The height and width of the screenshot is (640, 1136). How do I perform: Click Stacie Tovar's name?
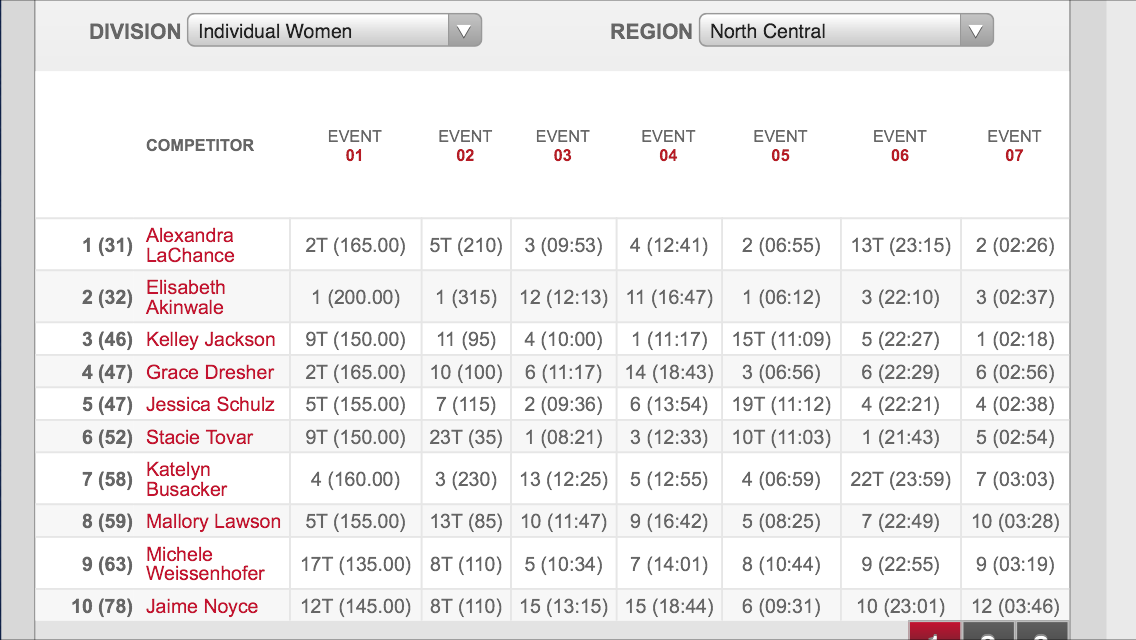[200, 437]
